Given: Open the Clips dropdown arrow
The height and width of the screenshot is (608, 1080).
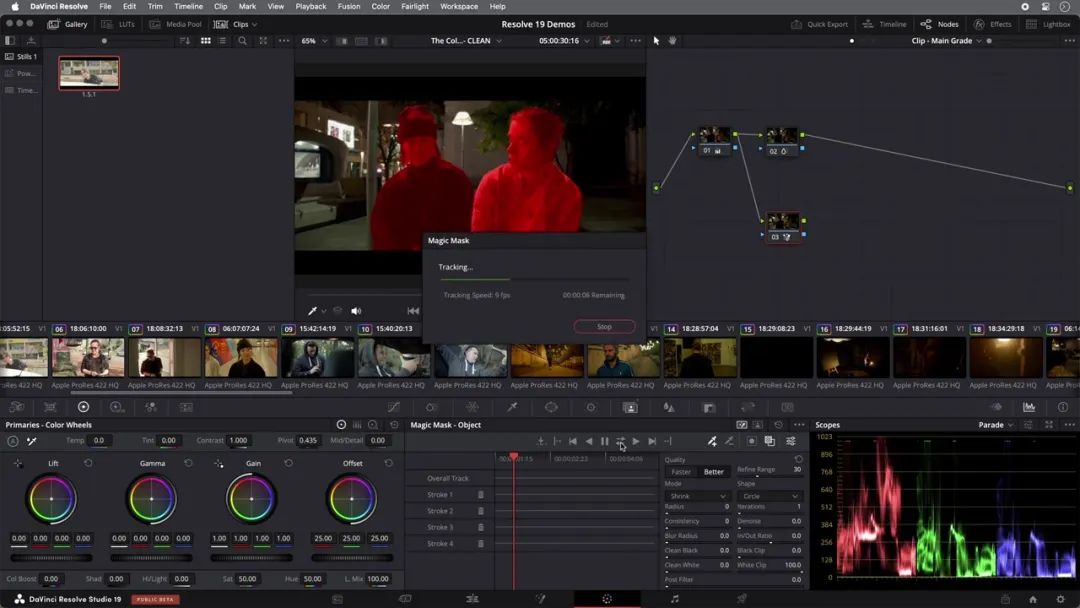Looking at the screenshot, I should [x=254, y=25].
